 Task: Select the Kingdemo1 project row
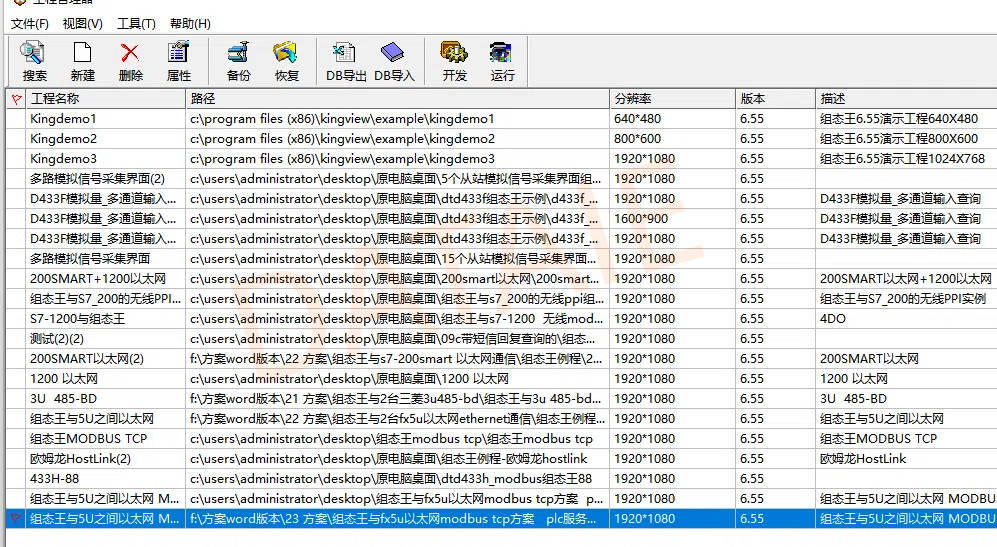(501, 119)
